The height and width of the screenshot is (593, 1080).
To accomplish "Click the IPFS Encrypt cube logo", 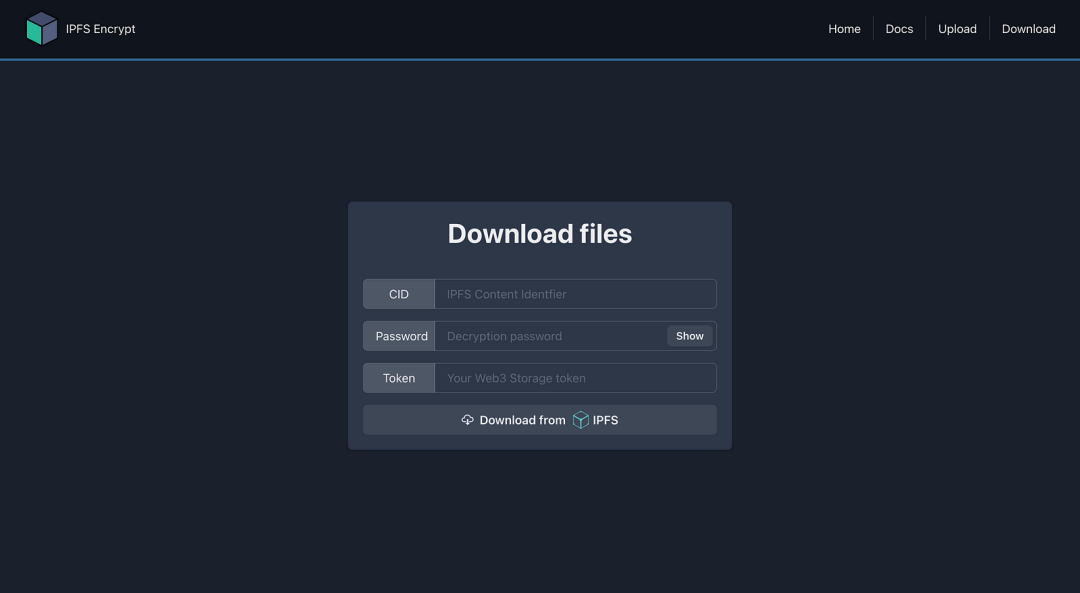I will (x=42, y=29).
